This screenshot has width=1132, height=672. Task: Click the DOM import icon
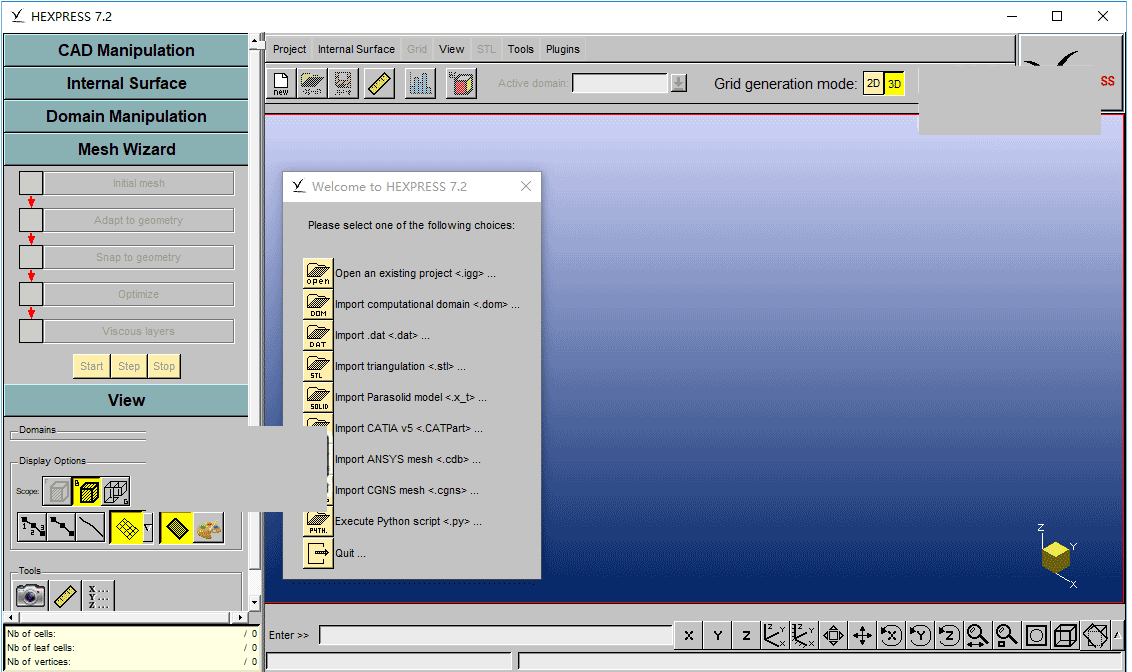click(318, 304)
